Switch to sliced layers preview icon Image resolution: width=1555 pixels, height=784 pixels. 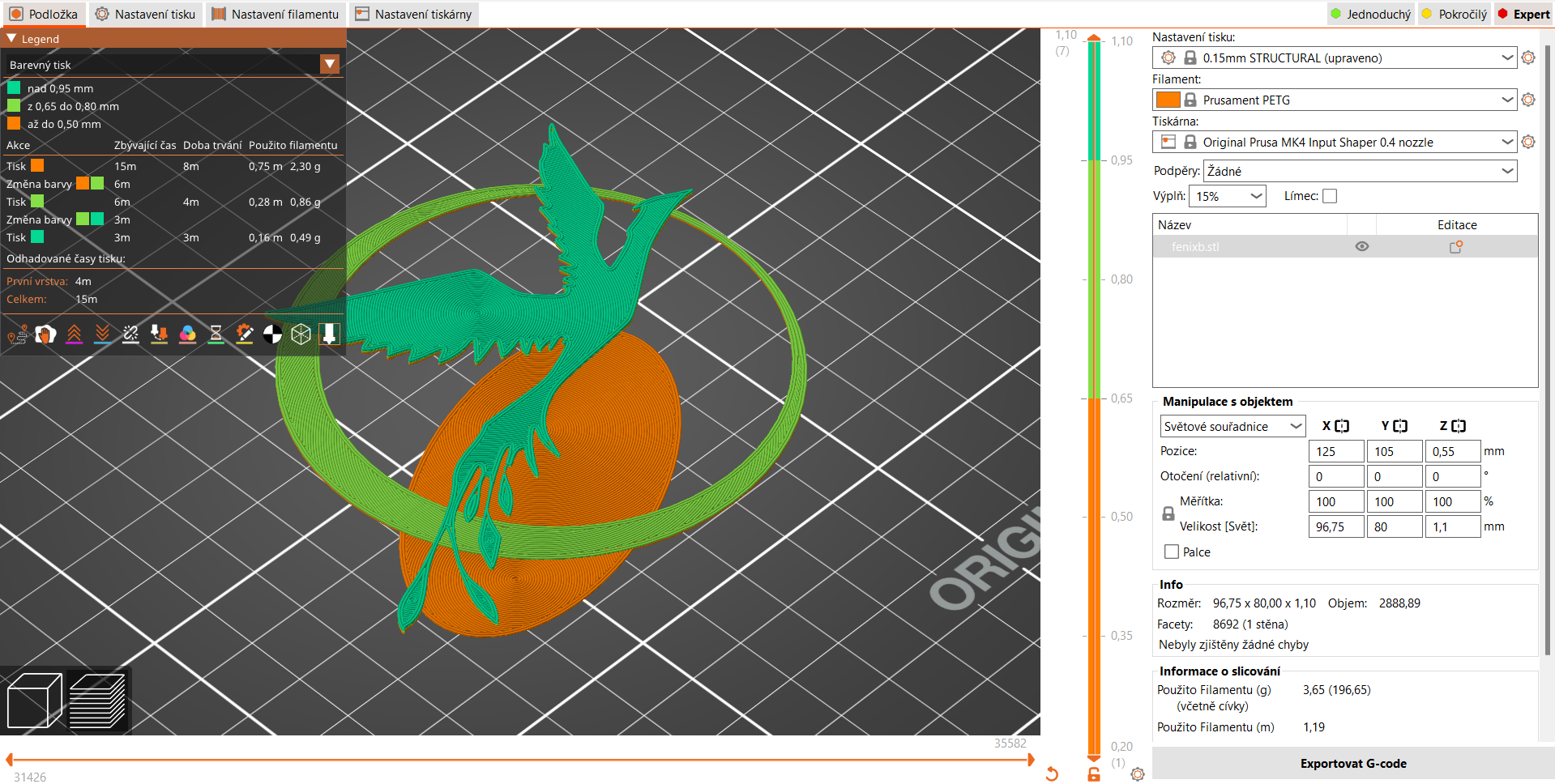[x=97, y=701]
